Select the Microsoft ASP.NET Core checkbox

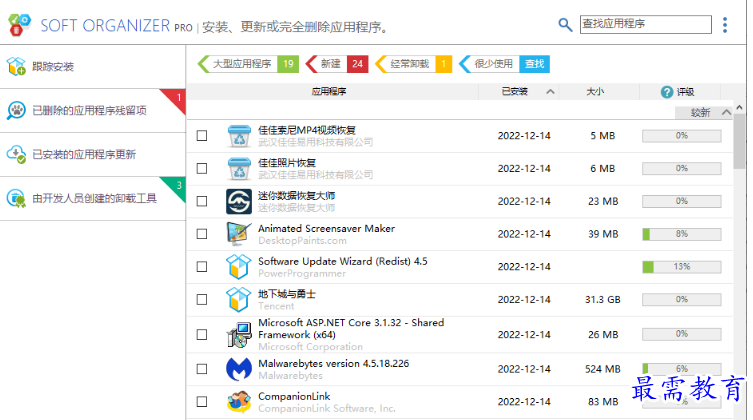pyautogui.click(x=202, y=335)
